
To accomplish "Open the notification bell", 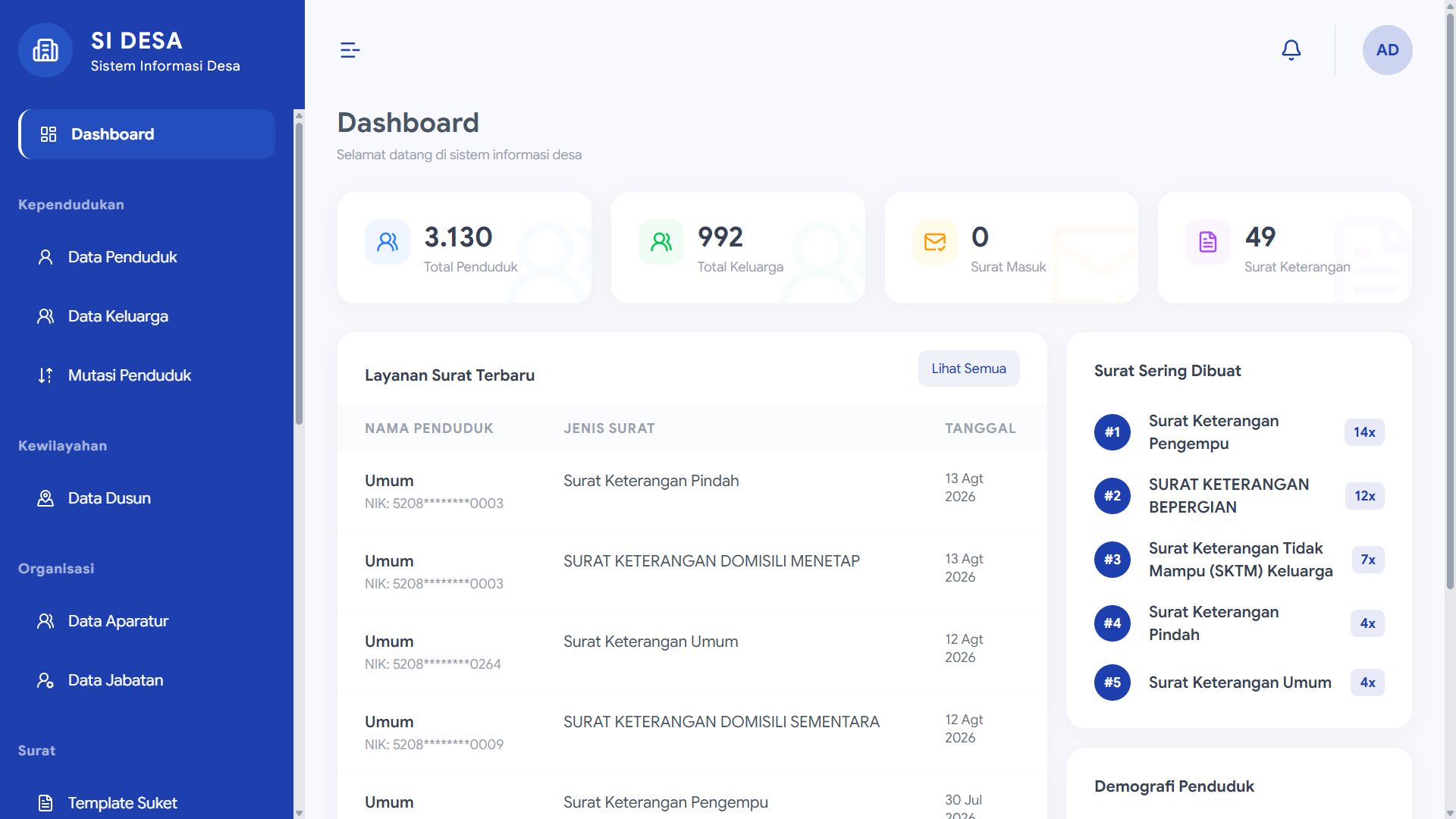I will [x=1291, y=50].
